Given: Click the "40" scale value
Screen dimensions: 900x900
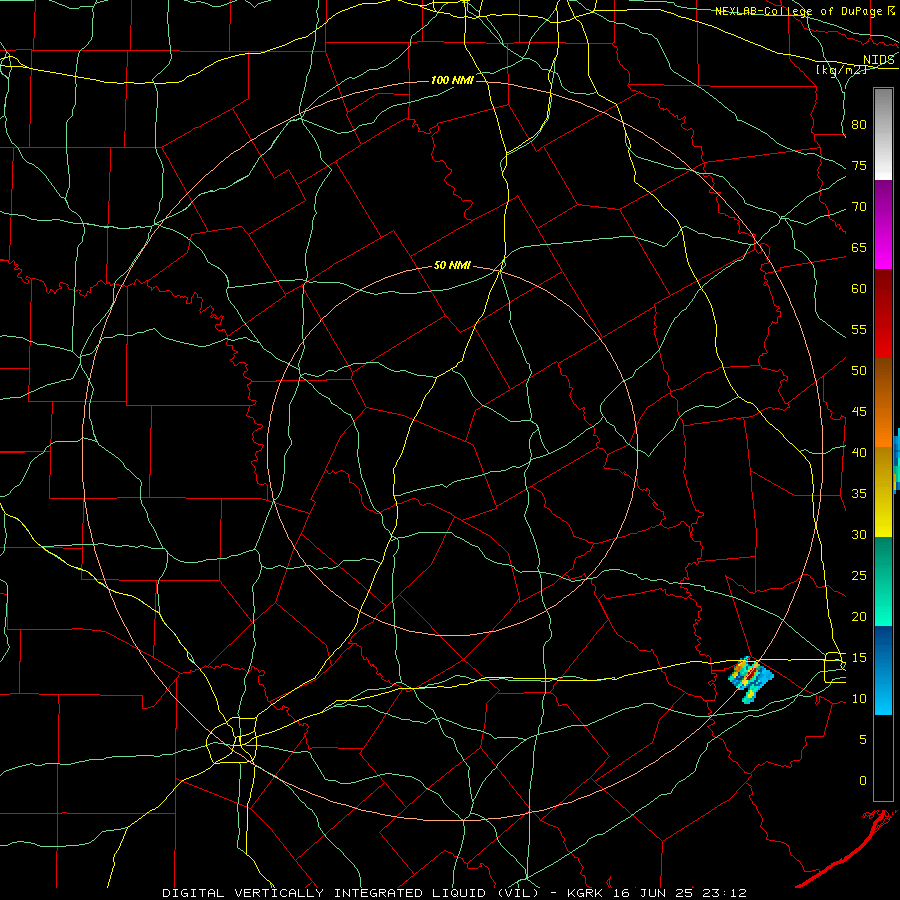Looking at the screenshot, I should (859, 453).
